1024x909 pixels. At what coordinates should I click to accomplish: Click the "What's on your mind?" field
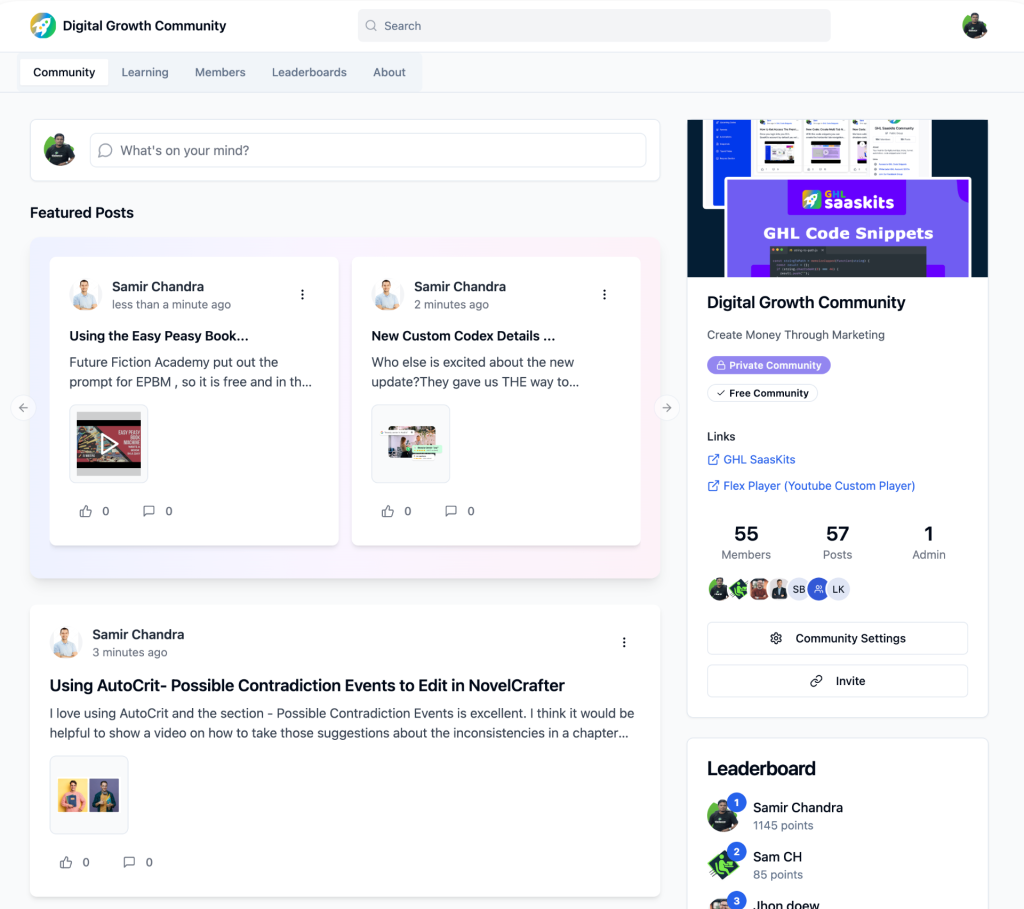tap(368, 151)
